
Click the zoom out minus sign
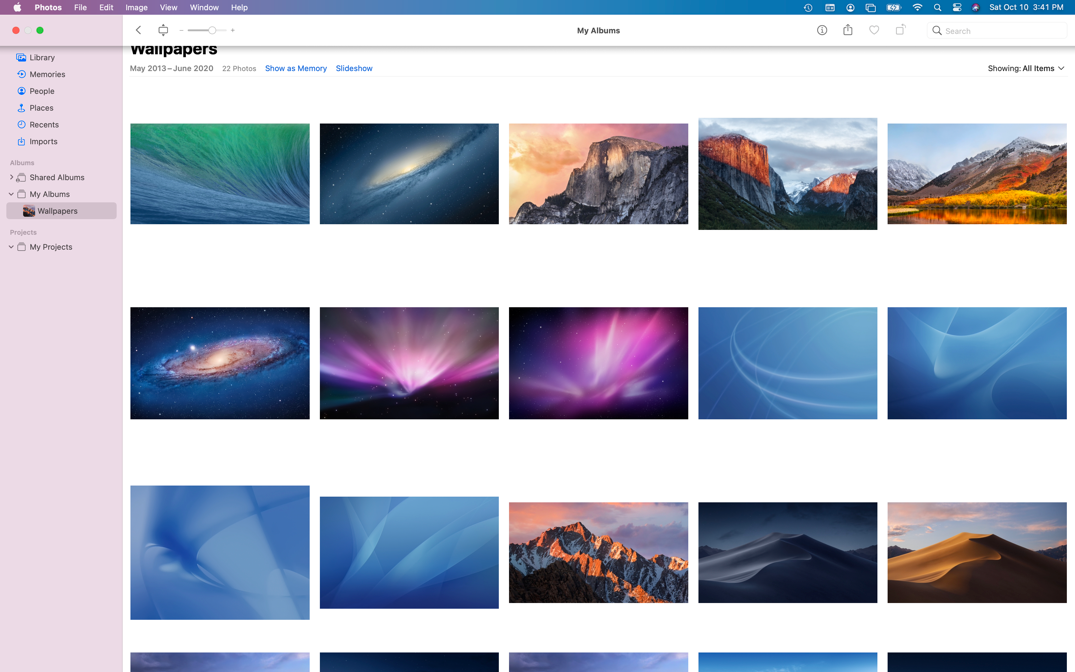click(181, 30)
